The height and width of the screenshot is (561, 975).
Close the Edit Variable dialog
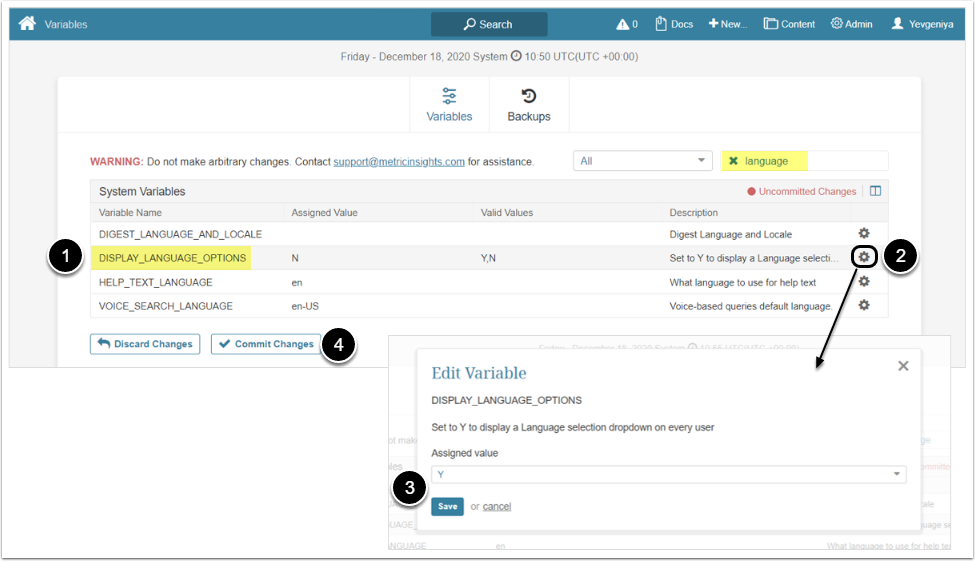[x=903, y=366]
